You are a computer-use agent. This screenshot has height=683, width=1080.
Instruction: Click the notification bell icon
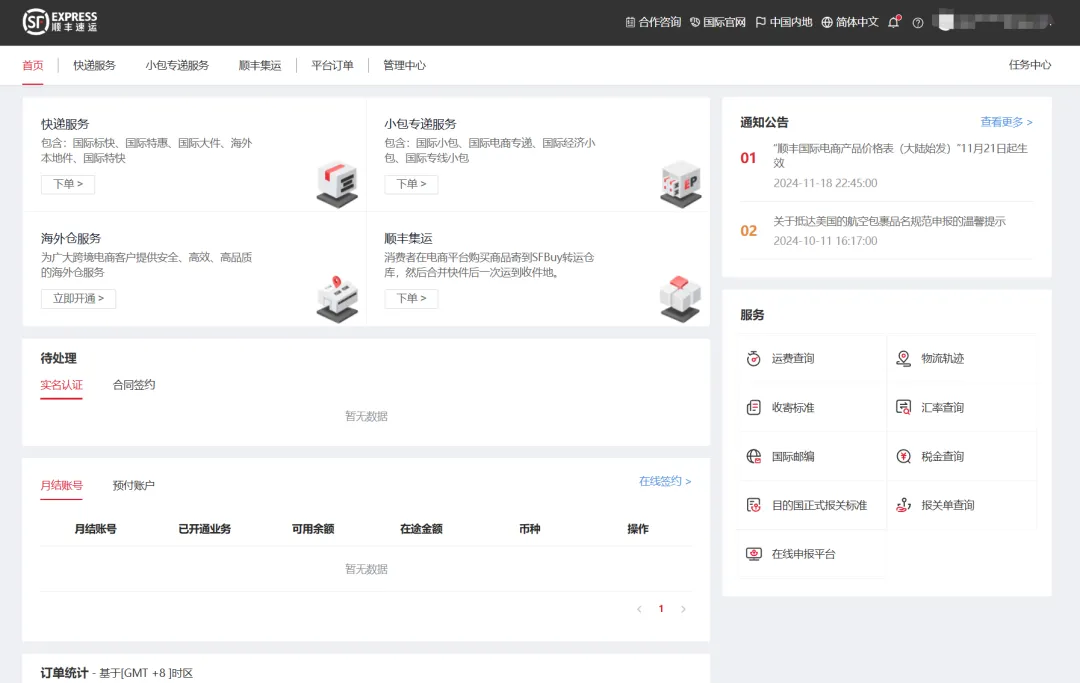point(893,23)
